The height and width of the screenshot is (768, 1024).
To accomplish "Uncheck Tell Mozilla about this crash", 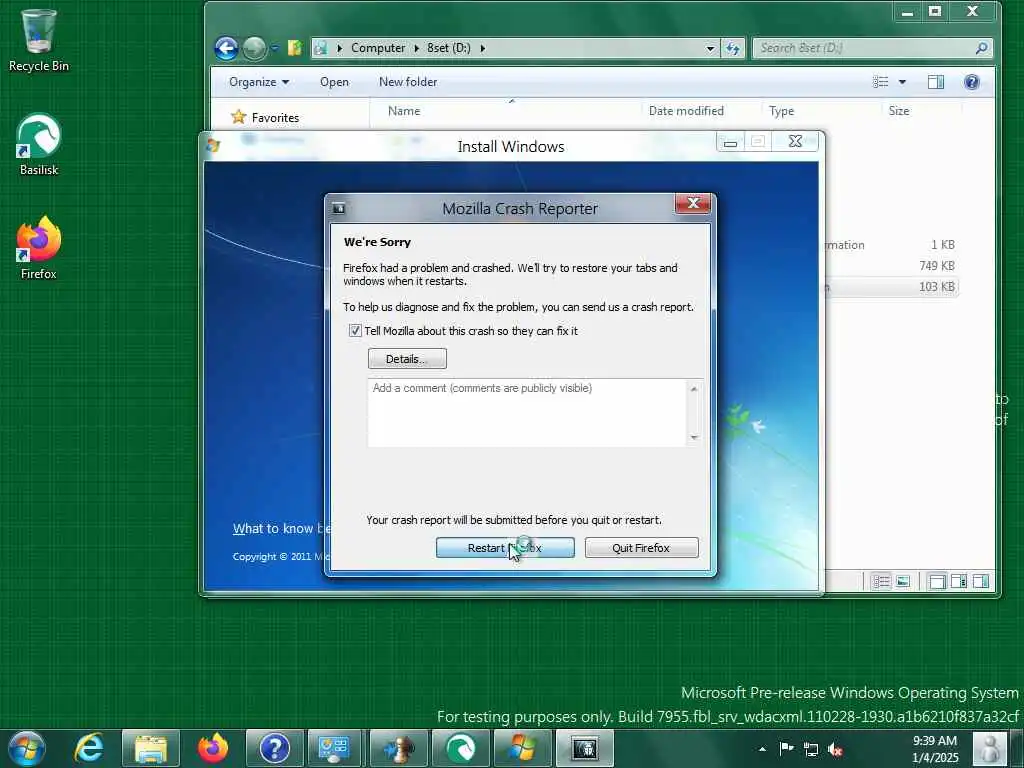I will click(x=355, y=330).
